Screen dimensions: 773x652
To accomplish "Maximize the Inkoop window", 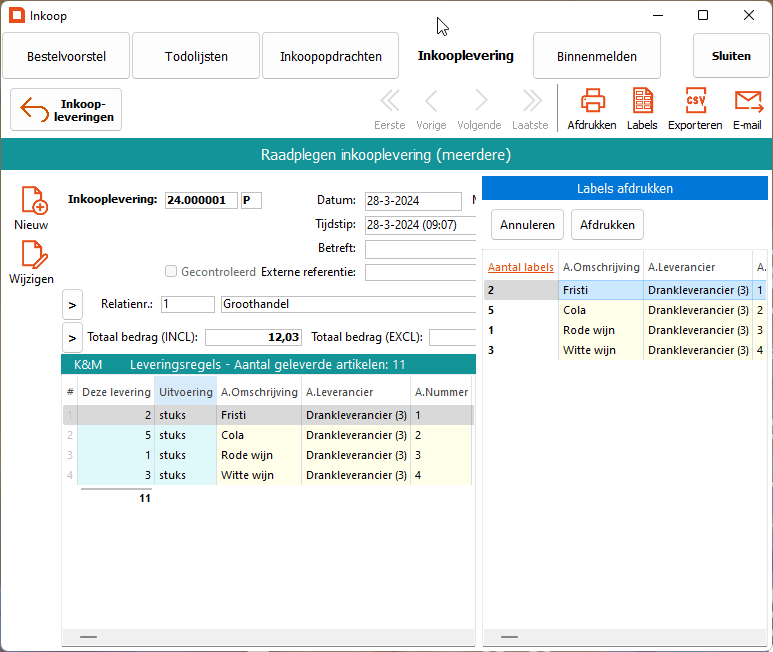I will pos(703,15).
